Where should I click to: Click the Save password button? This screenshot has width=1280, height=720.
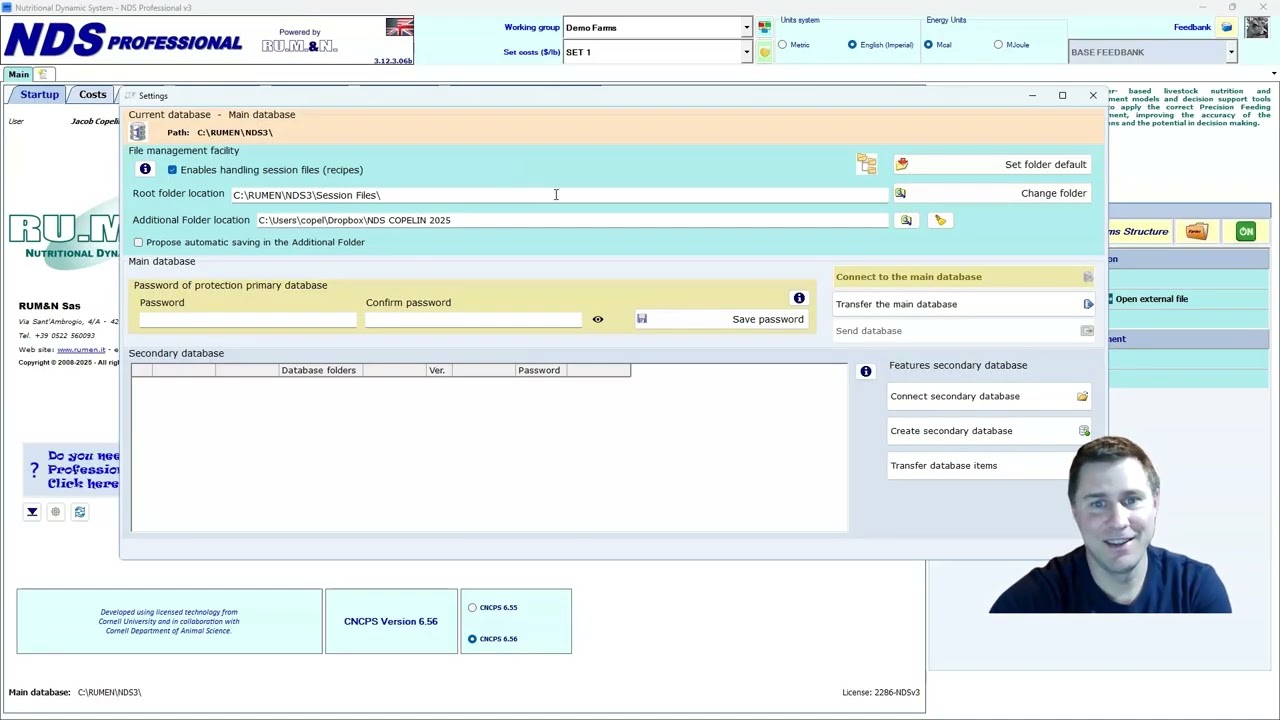(721, 319)
